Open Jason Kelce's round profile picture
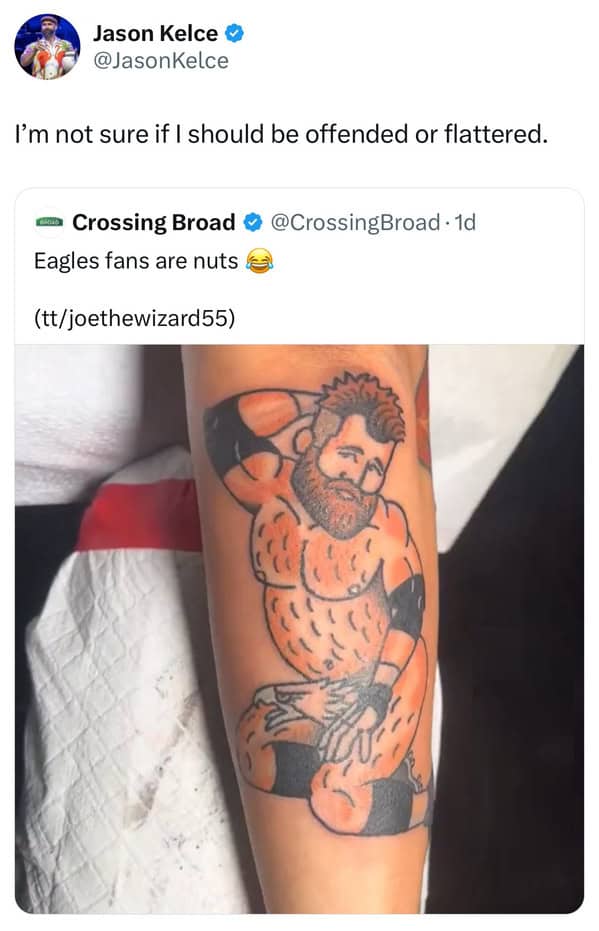Screen dimensions: 599x931 click(47, 47)
